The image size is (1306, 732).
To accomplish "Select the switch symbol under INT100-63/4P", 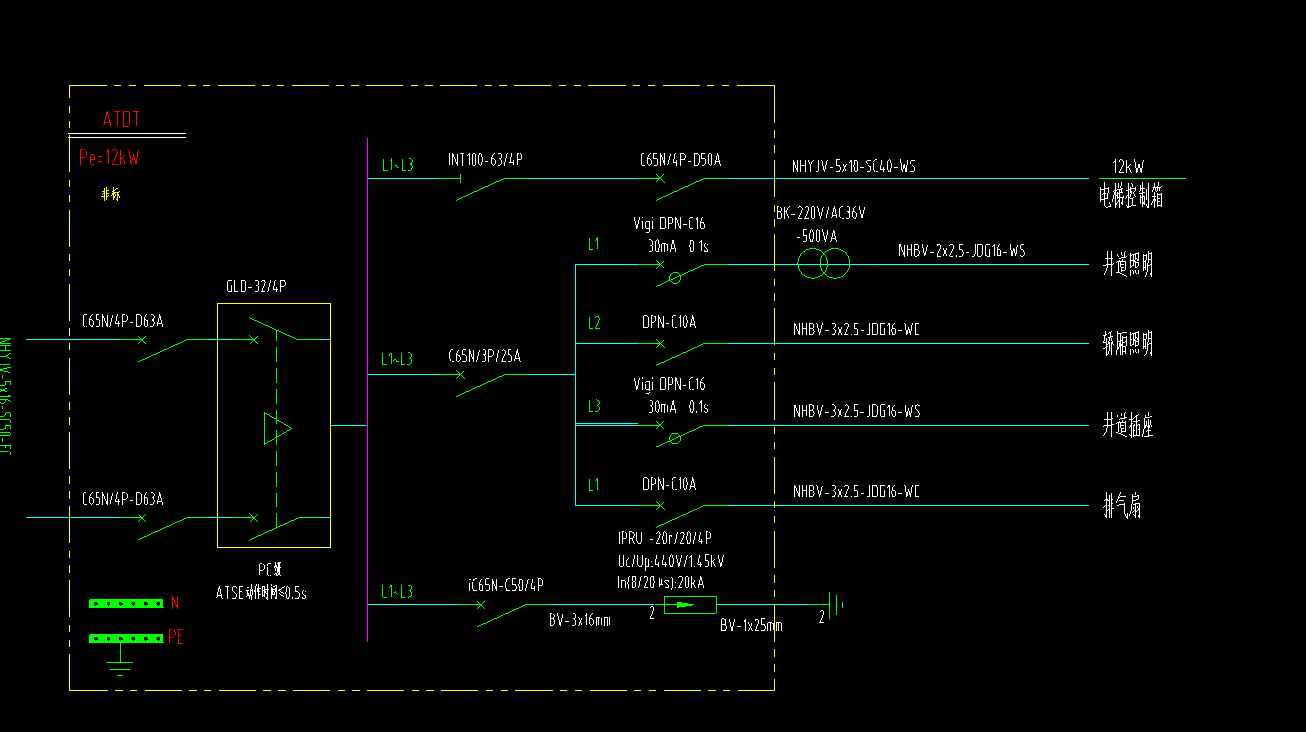I will click(x=480, y=187).
